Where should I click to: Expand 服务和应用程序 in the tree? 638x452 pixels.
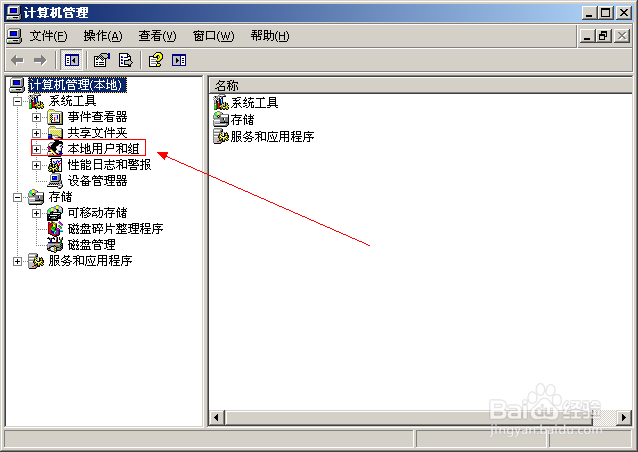coord(17,261)
